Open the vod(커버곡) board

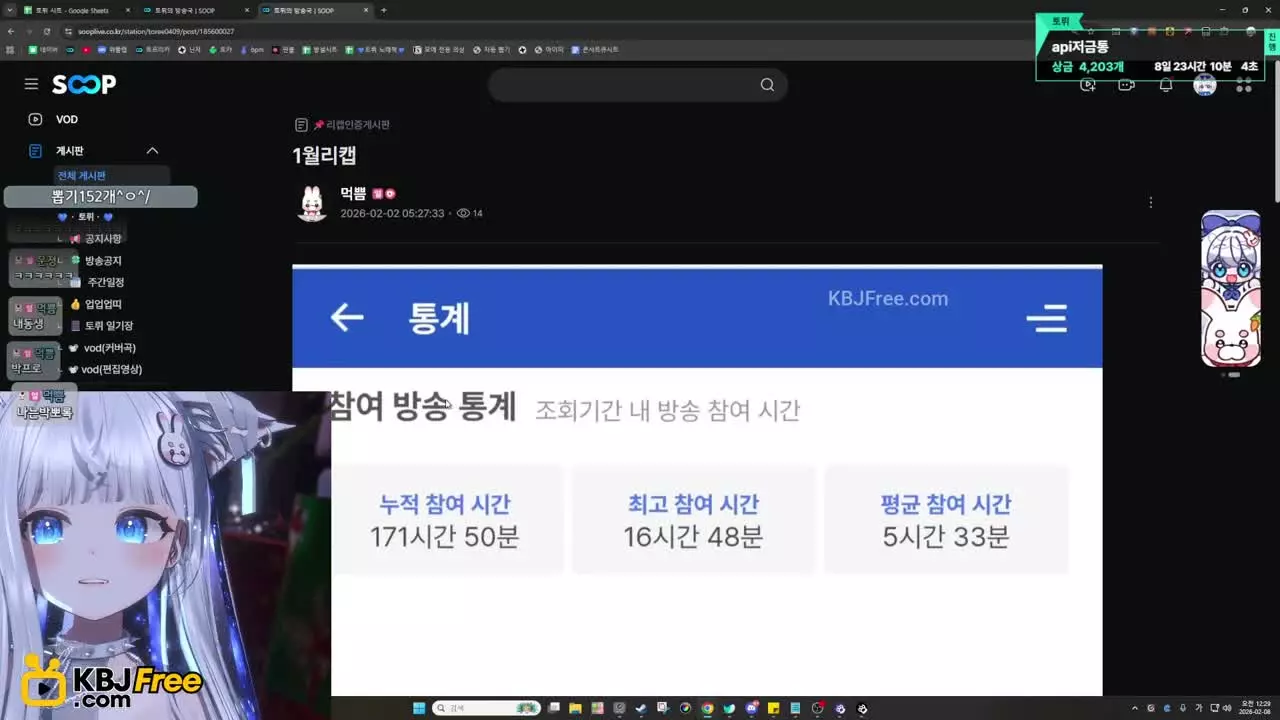[x=109, y=348]
